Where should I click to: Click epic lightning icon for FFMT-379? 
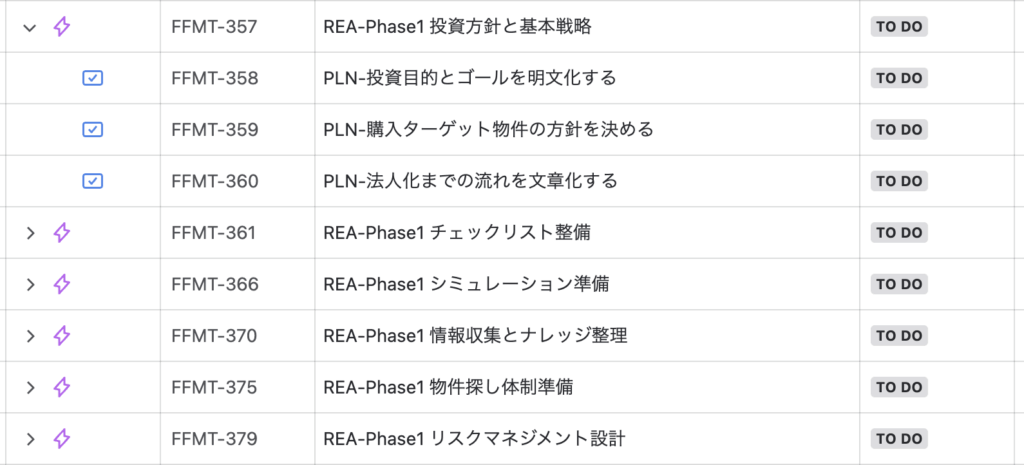[61, 438]
